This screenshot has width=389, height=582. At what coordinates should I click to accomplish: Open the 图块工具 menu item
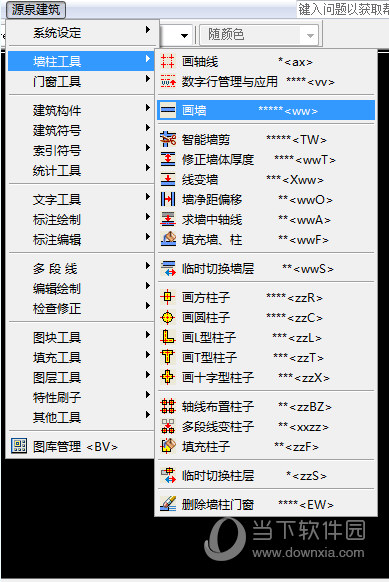point(81,338)
